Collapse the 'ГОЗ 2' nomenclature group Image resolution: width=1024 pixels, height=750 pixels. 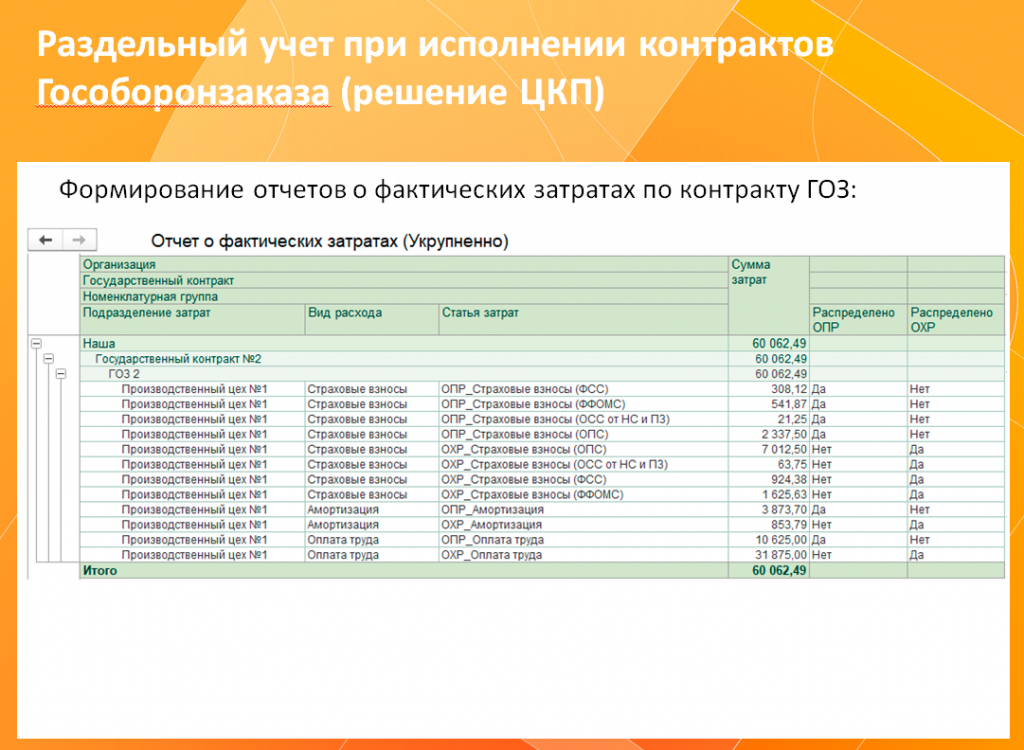pos(61,374)
